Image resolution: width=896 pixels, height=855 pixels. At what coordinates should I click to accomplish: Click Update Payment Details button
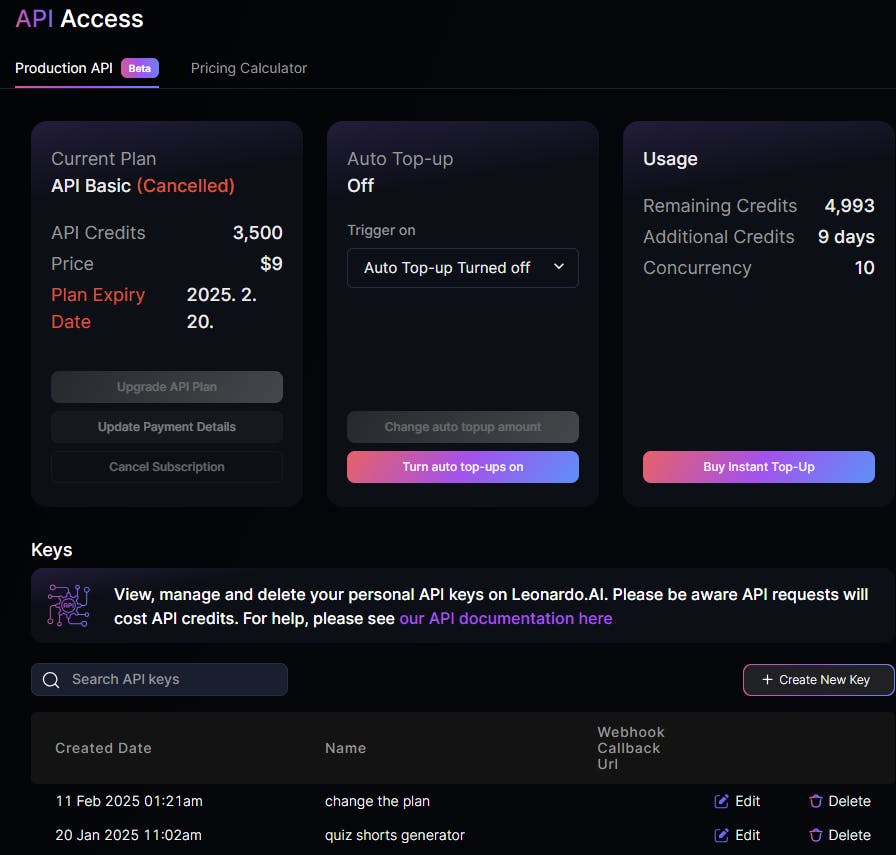167,427
